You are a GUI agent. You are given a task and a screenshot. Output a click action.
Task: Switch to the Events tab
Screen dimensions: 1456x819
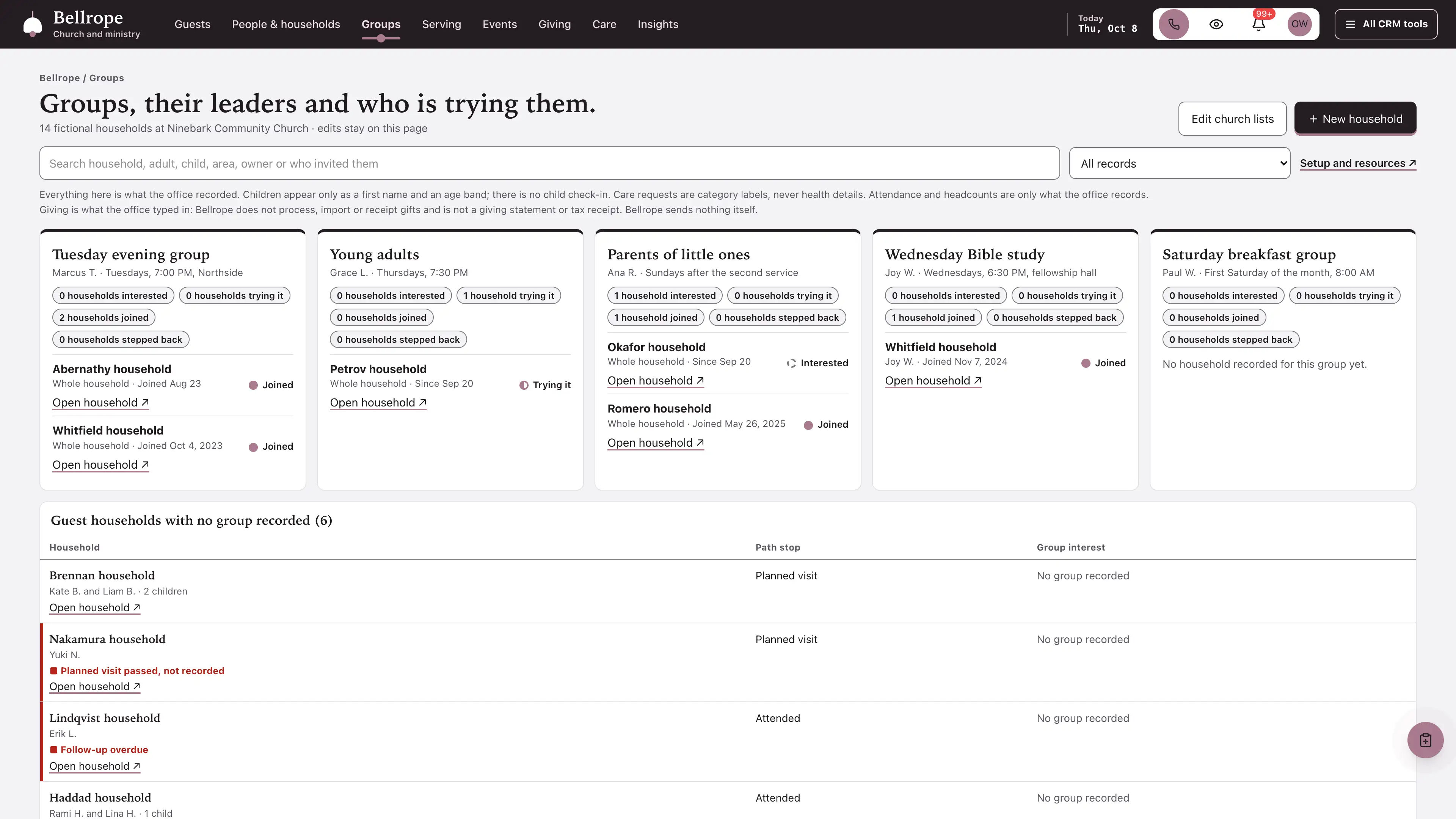[500, 24]
